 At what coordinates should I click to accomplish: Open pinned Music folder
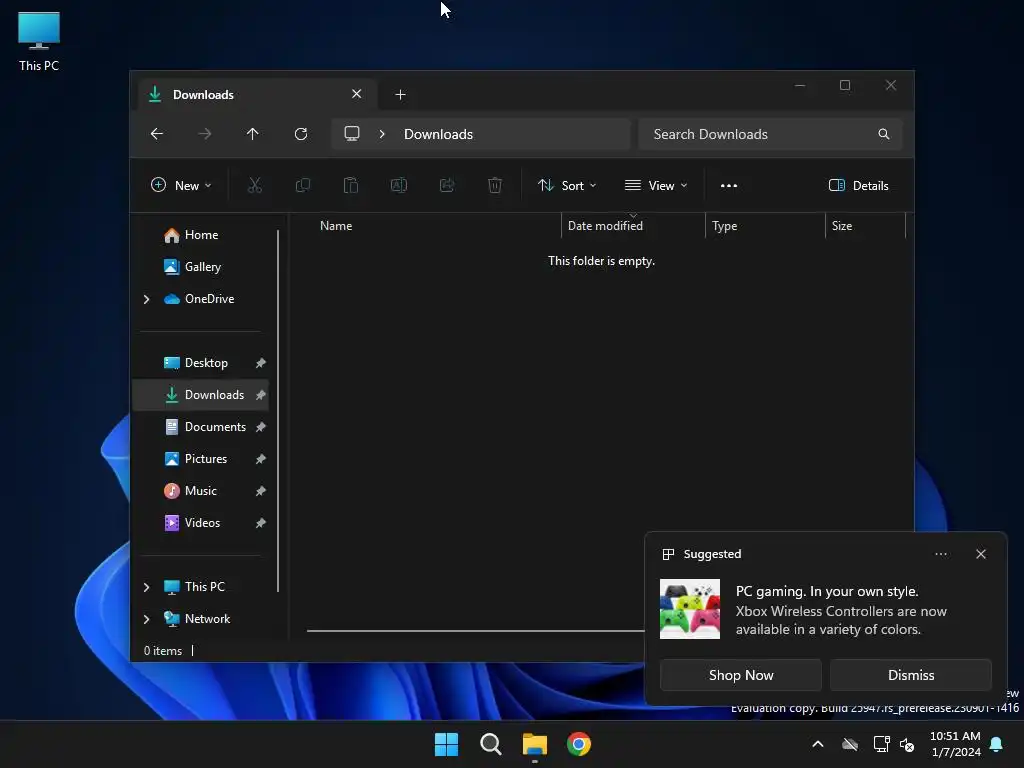[x=200, y=491]
